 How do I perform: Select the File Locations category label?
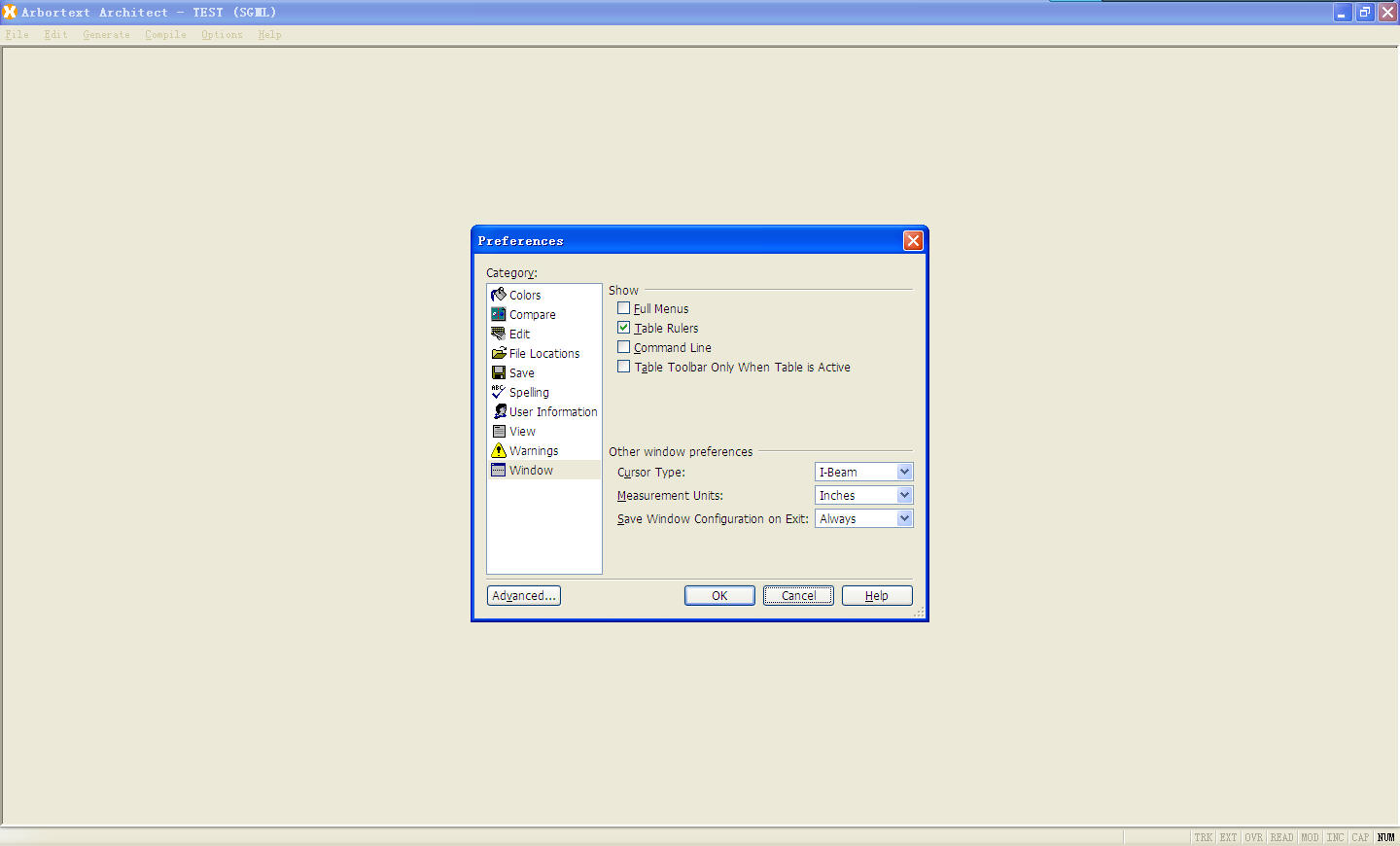tap(544, 353)
